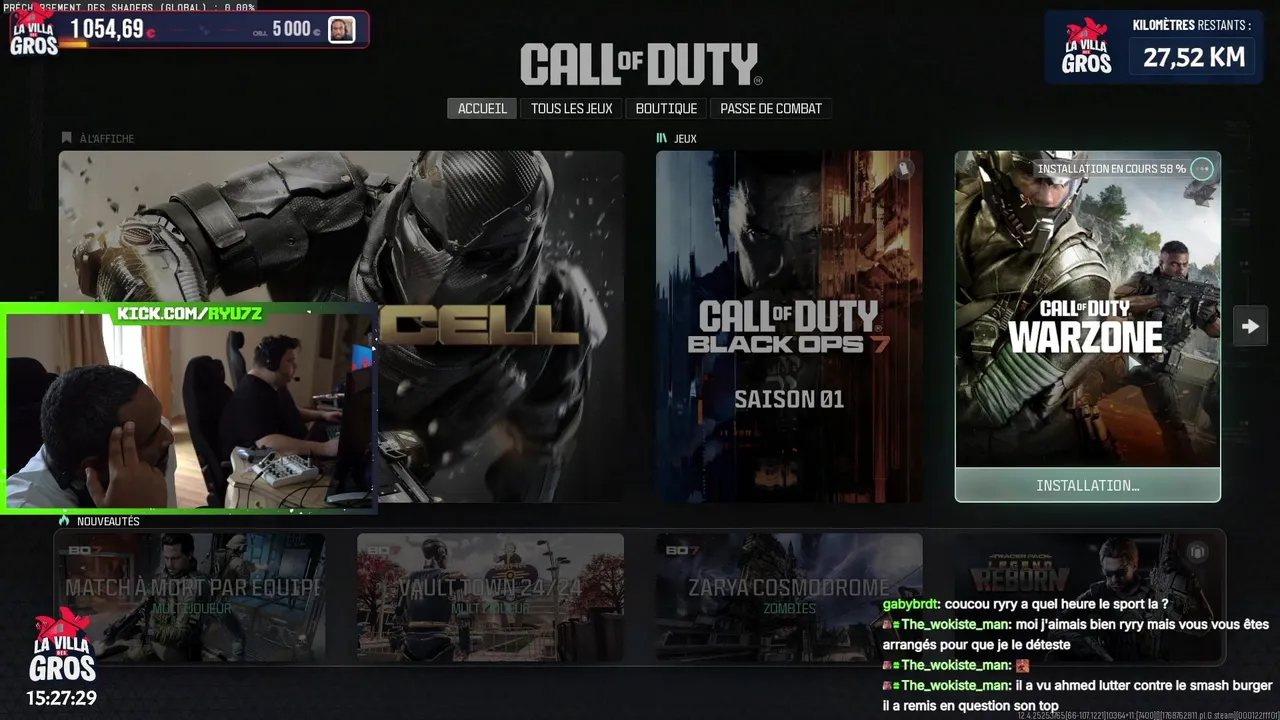The image size is (1280, 720).
Task: Click the NOUVEAUTÉS section heading
Action: pyautogui.click(x=108, y=521)
